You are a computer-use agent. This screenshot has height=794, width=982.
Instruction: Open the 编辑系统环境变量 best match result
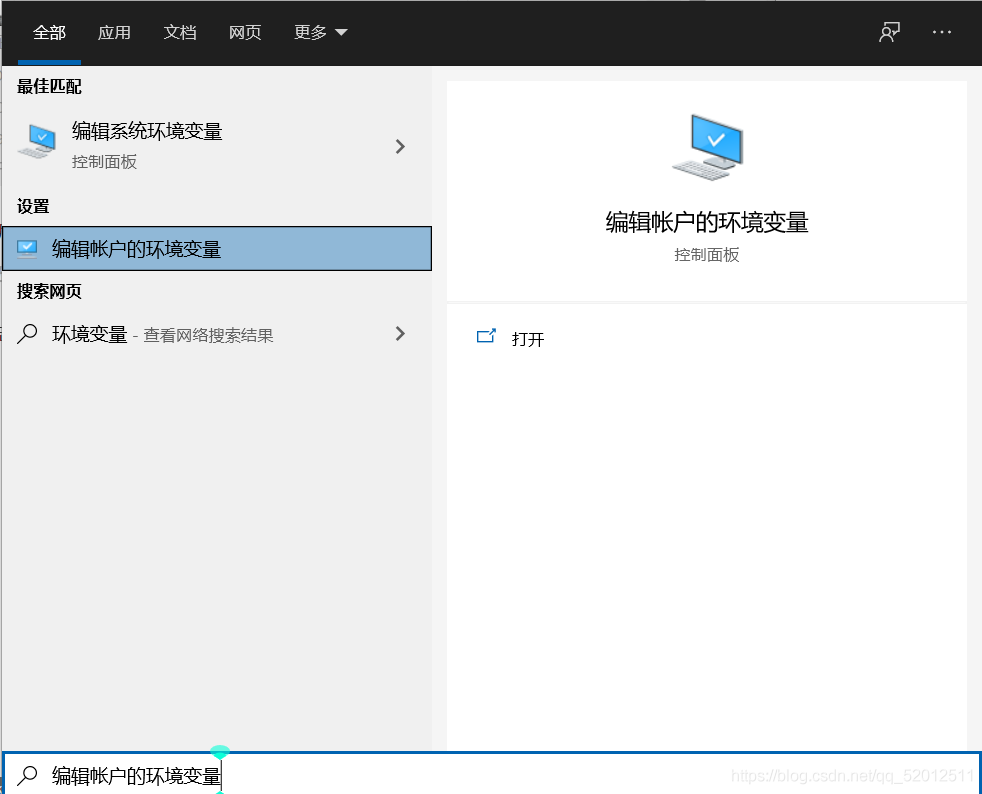point(217,146)
